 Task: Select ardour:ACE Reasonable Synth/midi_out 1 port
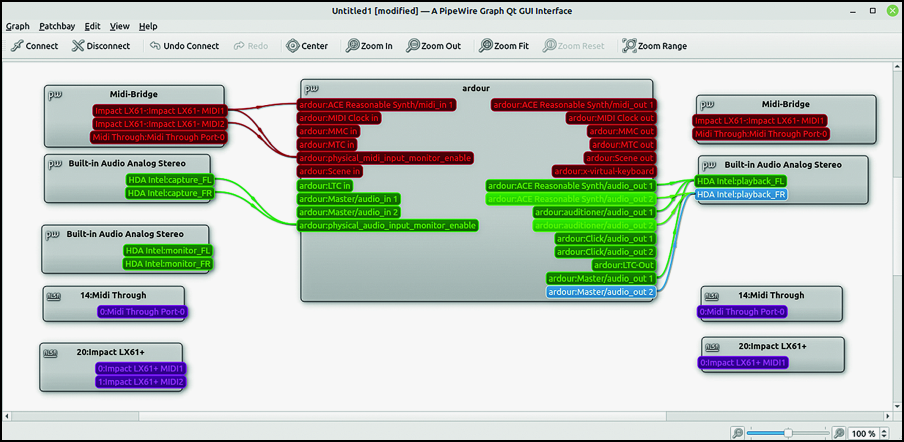[574, 105]
